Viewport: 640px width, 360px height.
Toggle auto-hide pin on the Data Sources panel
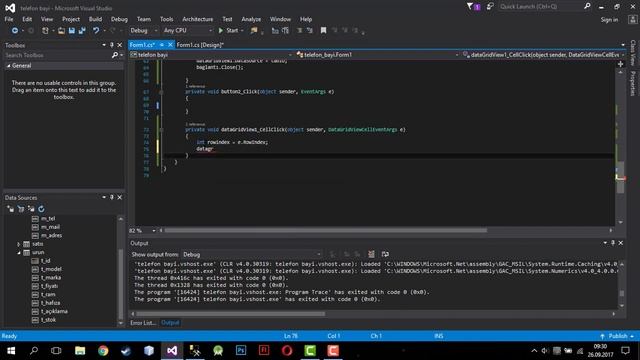[112, 198]
